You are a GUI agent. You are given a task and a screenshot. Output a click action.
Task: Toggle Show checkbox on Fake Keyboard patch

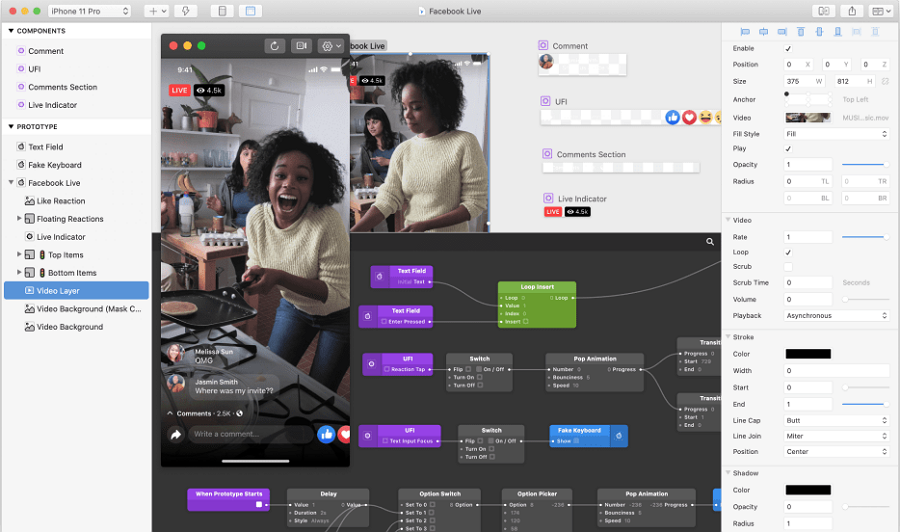[x=576, y=441]
